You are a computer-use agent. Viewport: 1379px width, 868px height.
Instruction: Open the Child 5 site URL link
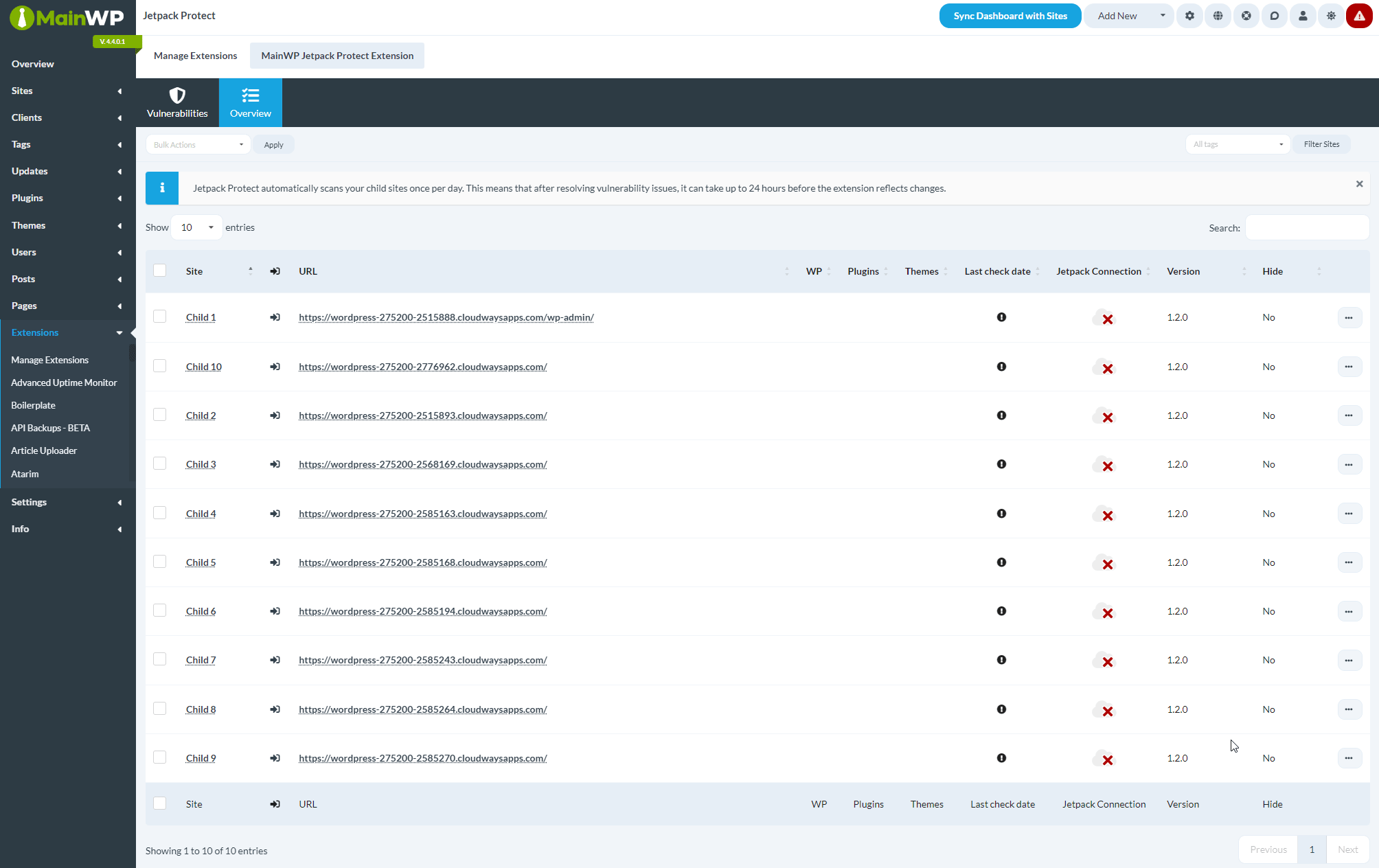pos(422,562)
